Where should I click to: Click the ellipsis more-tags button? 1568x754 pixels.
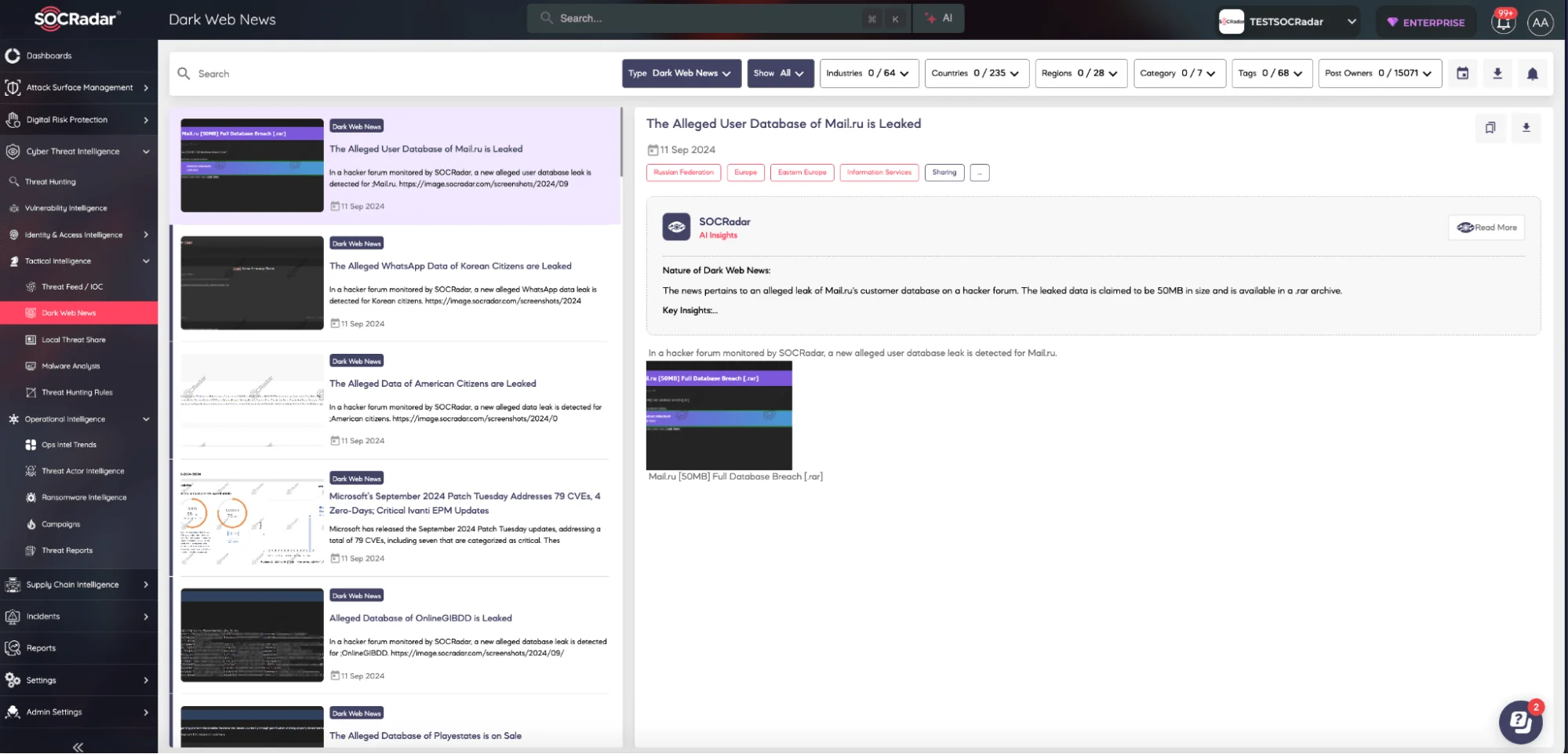(x=980, y=173)
